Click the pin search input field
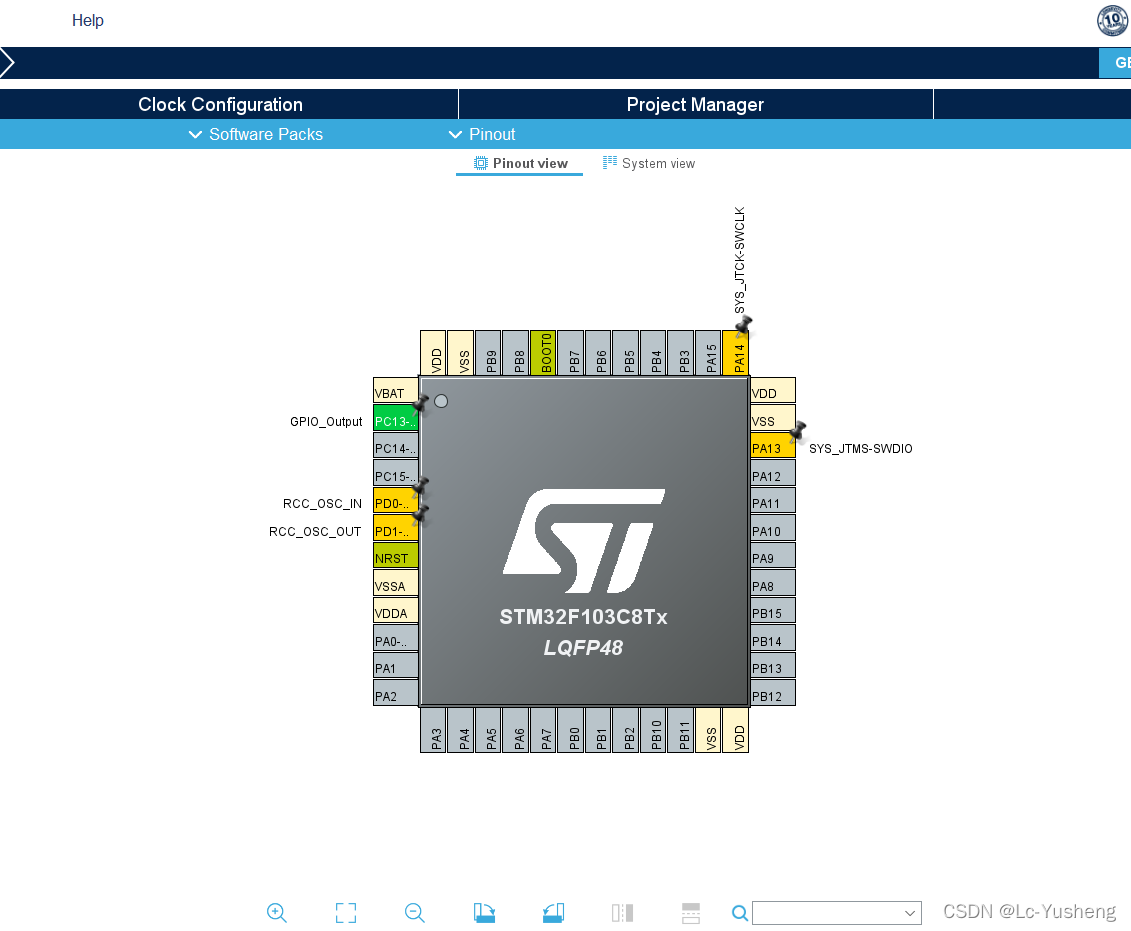Screen dimensions: 1131x931 (x=830, y=912)
